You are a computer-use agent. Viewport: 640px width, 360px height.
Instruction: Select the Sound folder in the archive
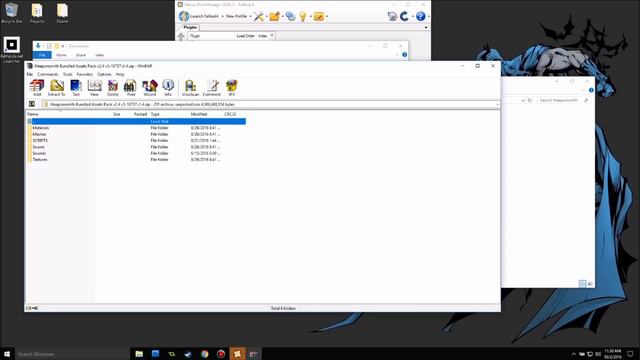coord(38,147)
